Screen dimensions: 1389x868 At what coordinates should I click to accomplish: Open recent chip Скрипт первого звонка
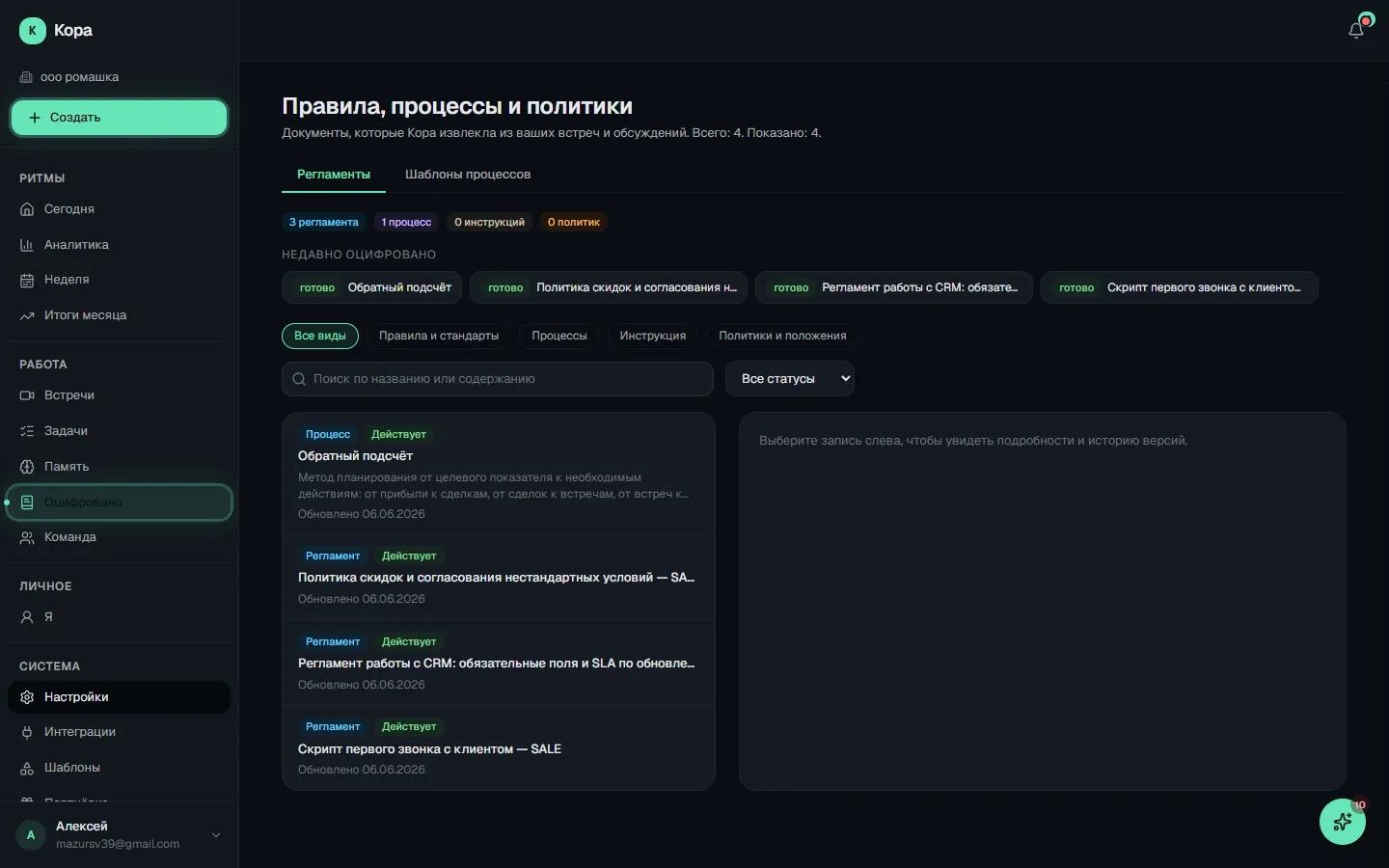1180,287
